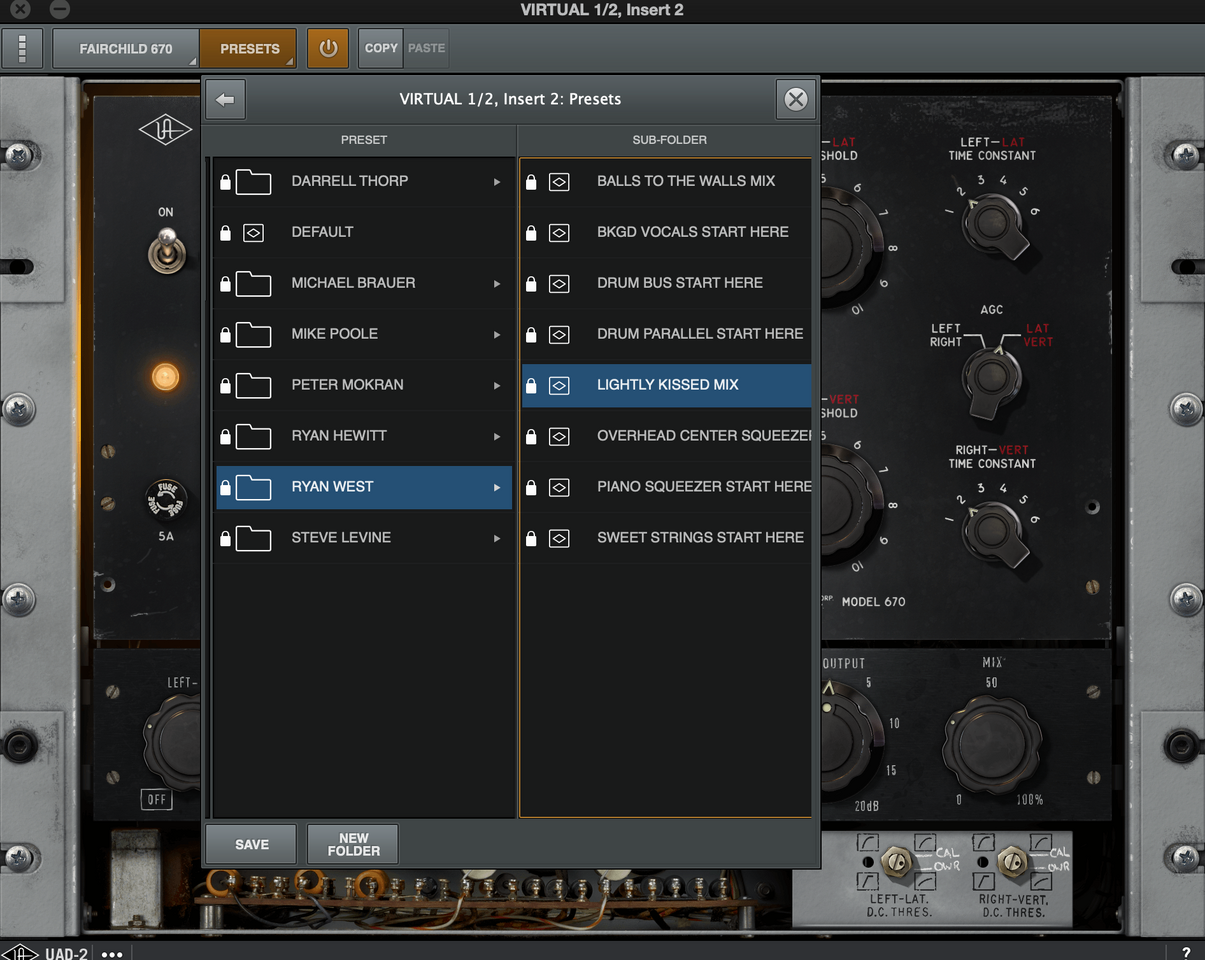Click the SUB-FOLDER column header

(670, 140)
